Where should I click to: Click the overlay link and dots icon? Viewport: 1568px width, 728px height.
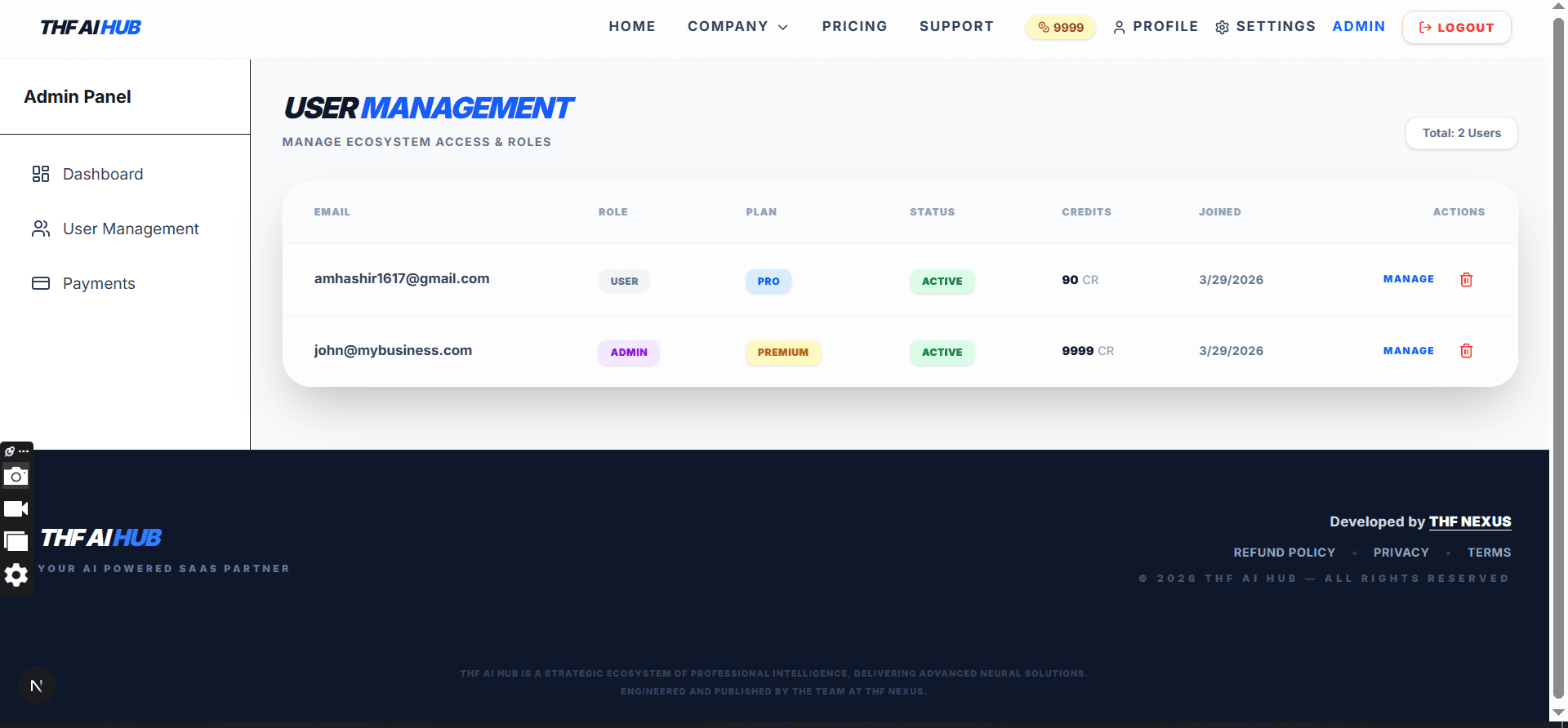16,451
